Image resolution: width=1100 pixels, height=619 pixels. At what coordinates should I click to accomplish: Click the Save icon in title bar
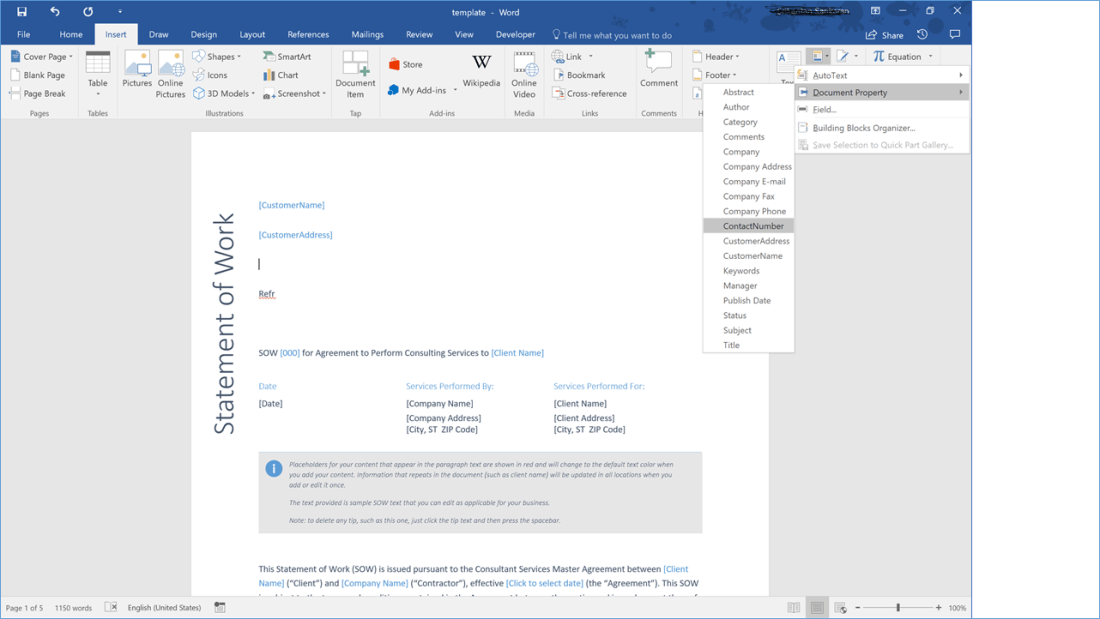(x=21, y=12)
